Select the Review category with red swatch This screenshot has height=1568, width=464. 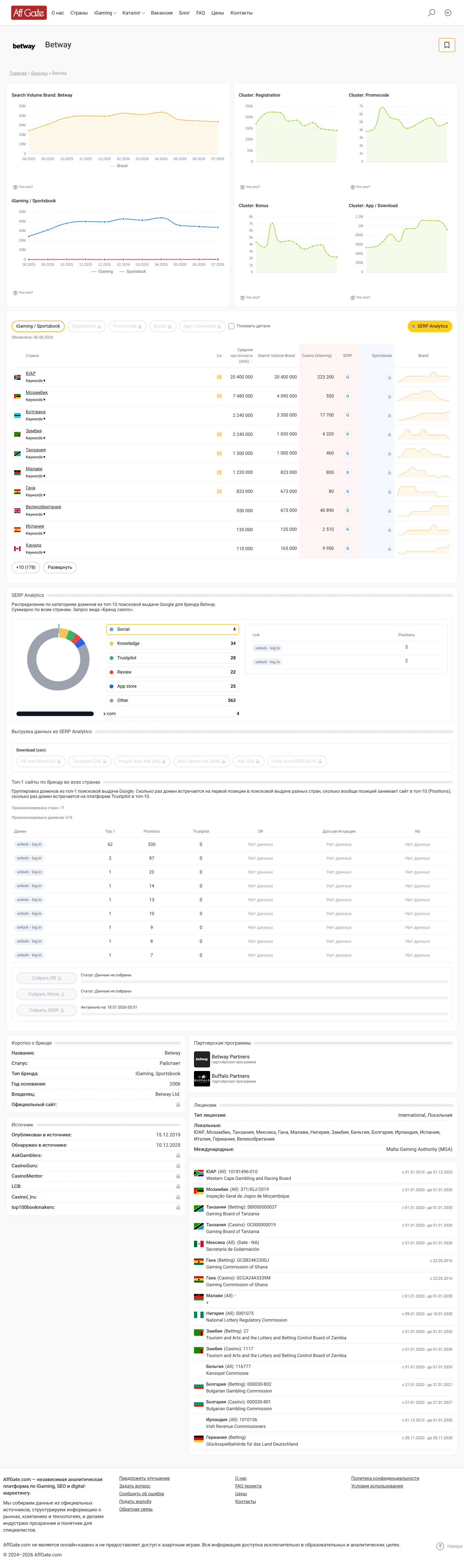click(172, 672)
